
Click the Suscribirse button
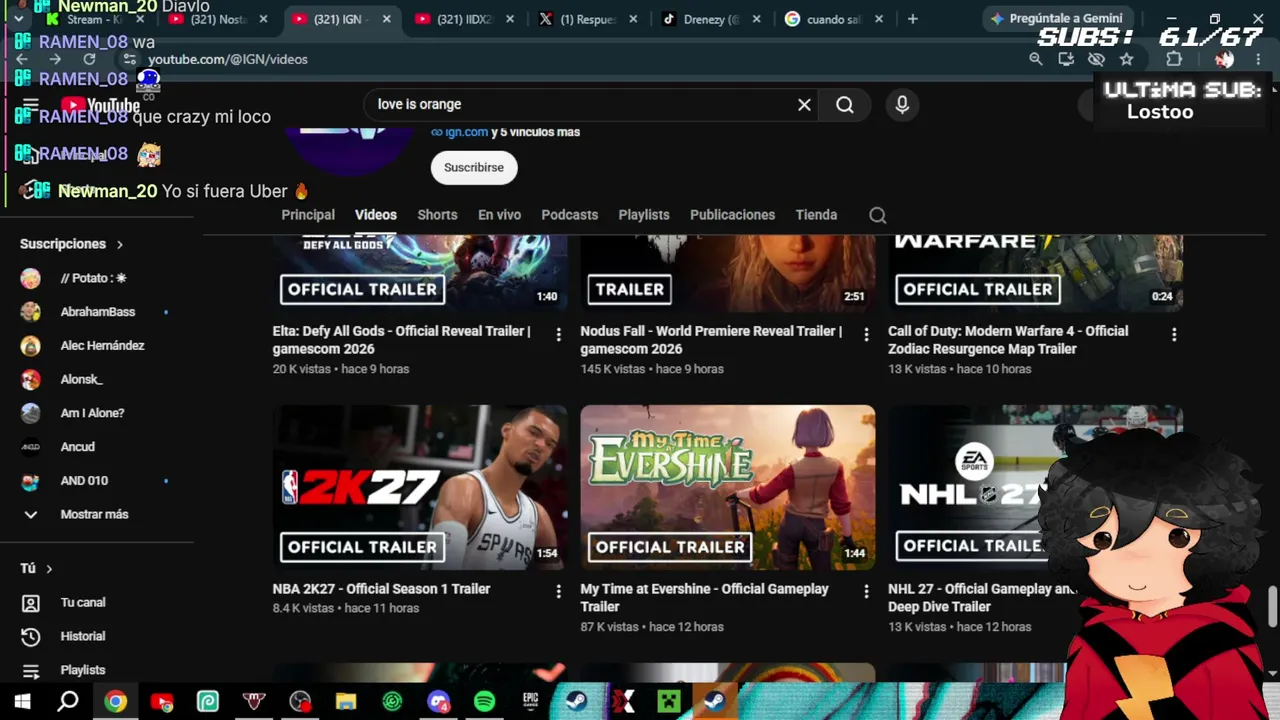pos(474,167)
